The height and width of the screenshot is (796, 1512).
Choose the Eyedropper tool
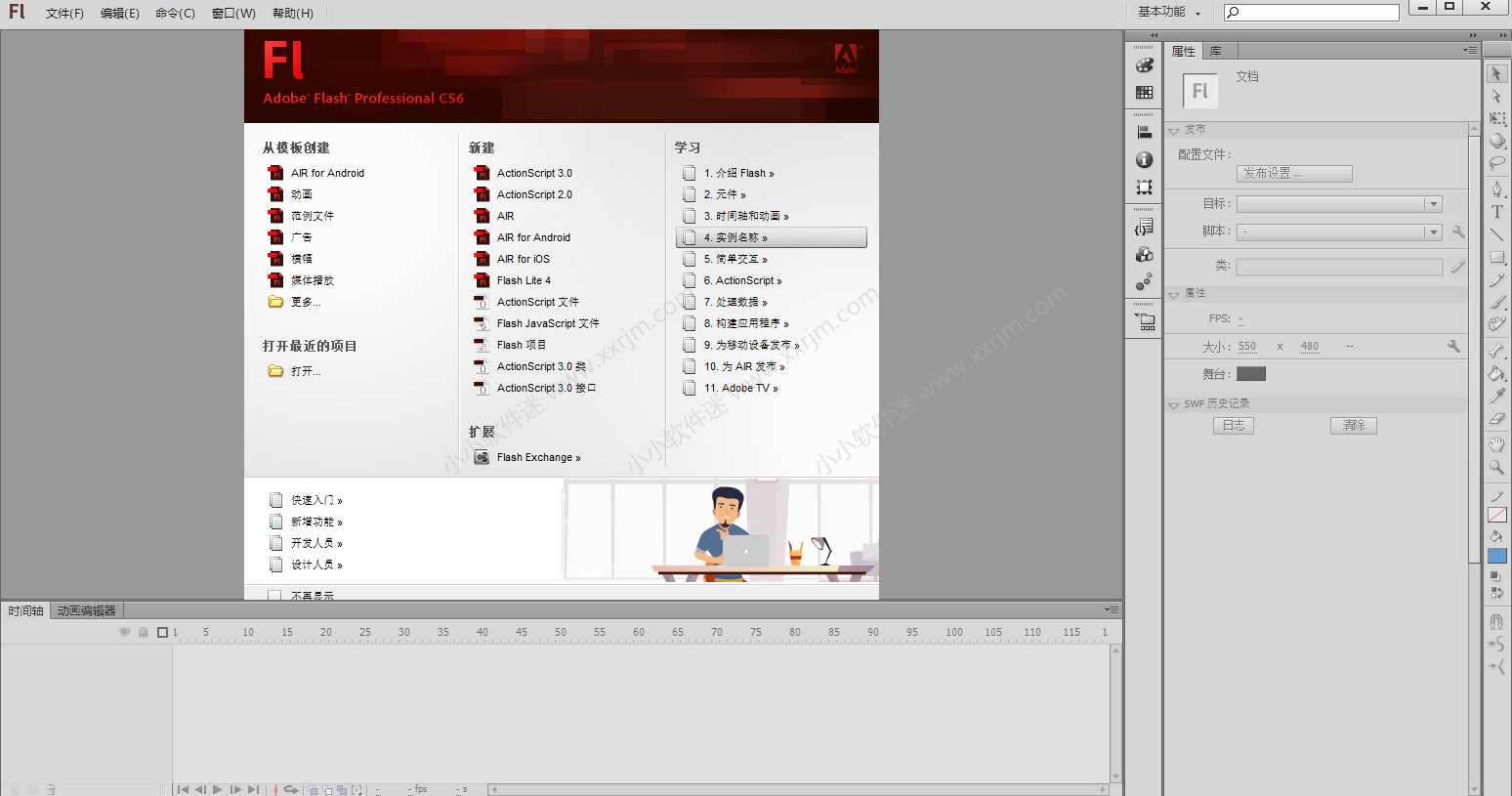point(1496,396)
